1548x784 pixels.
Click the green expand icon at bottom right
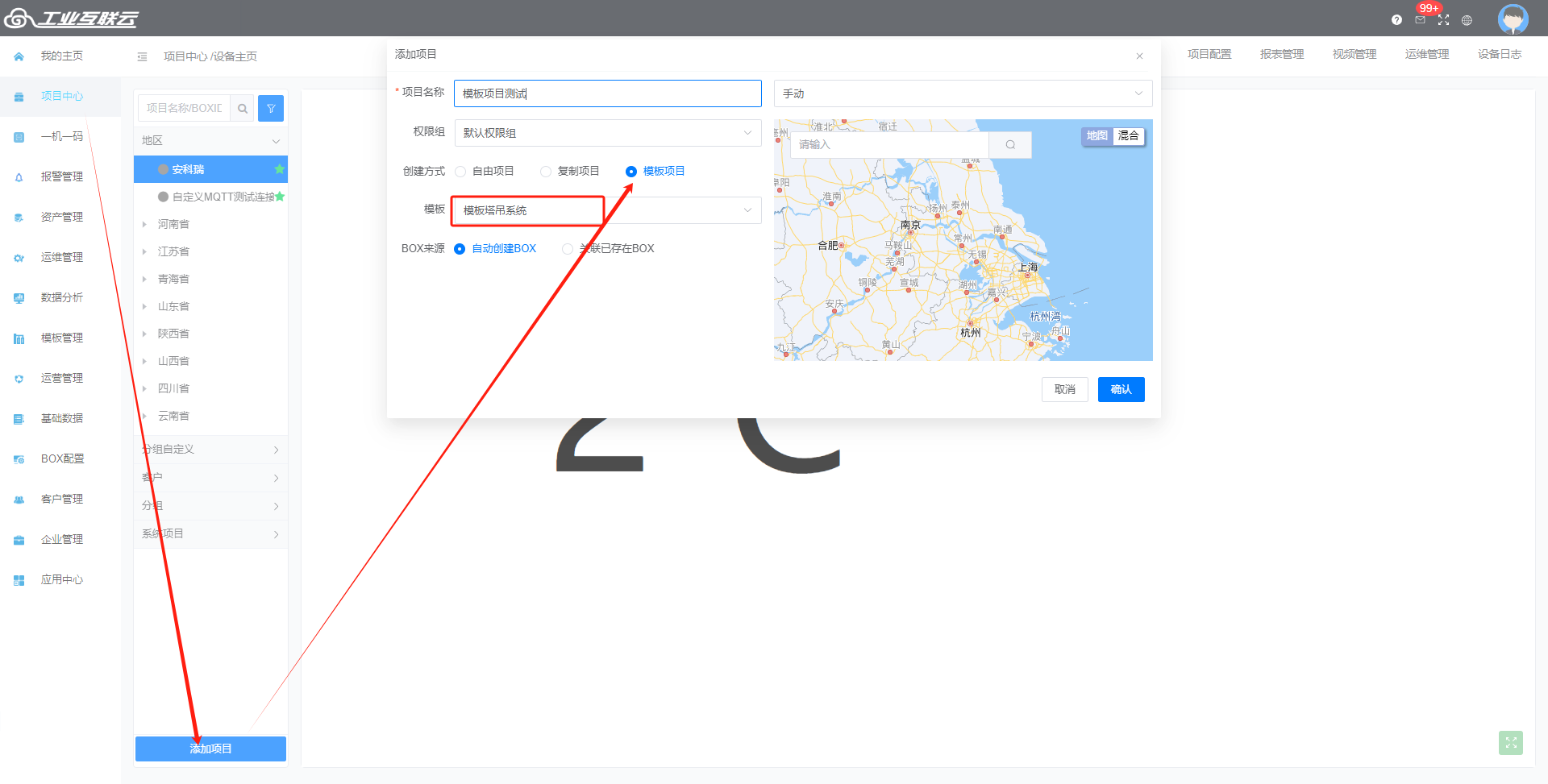tap(1511, 743)
